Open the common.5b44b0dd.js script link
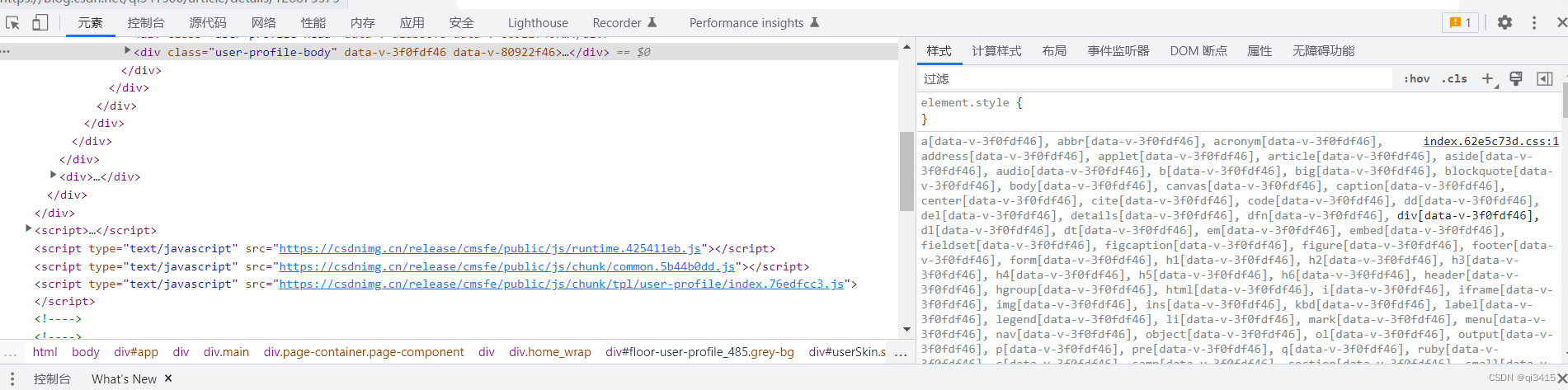Viewport: 1568px width, 390px height. click(x=507, y=266)
